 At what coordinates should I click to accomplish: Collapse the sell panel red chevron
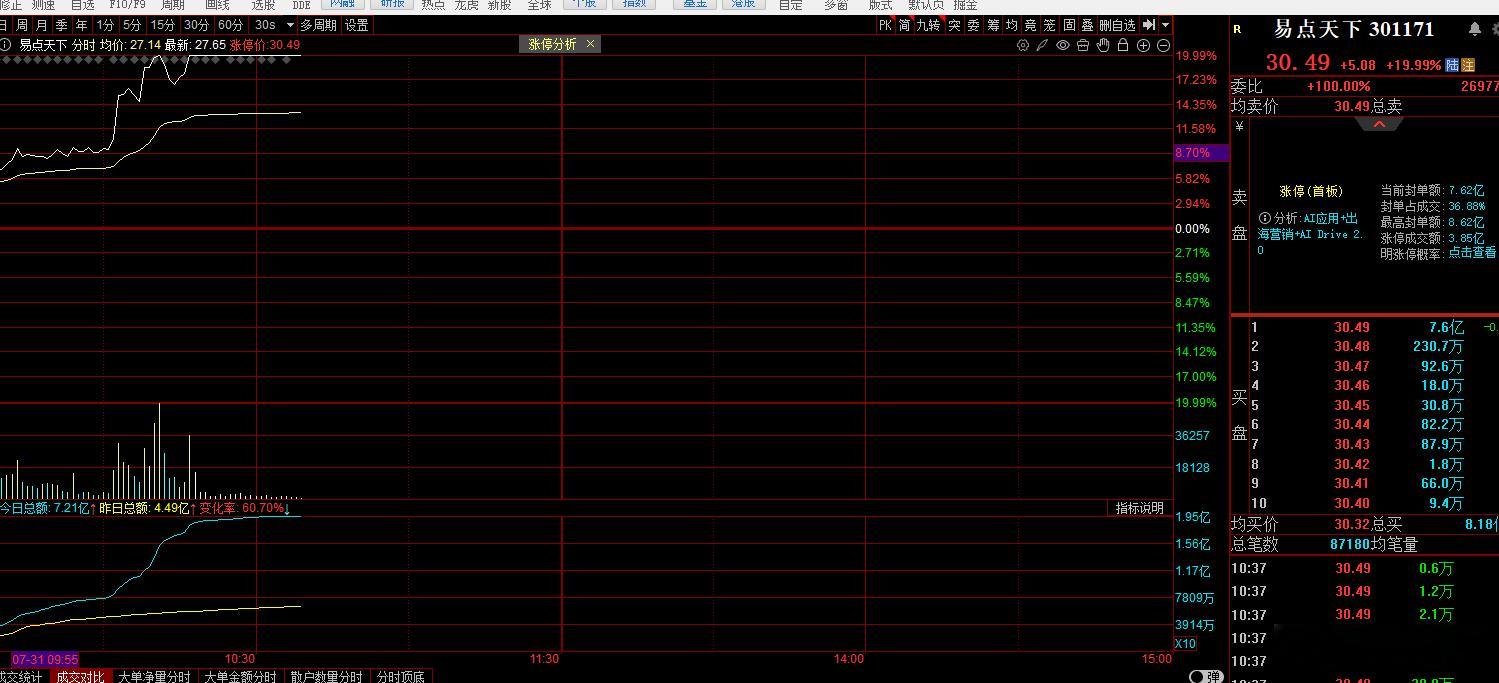[x=1379, y=125]
